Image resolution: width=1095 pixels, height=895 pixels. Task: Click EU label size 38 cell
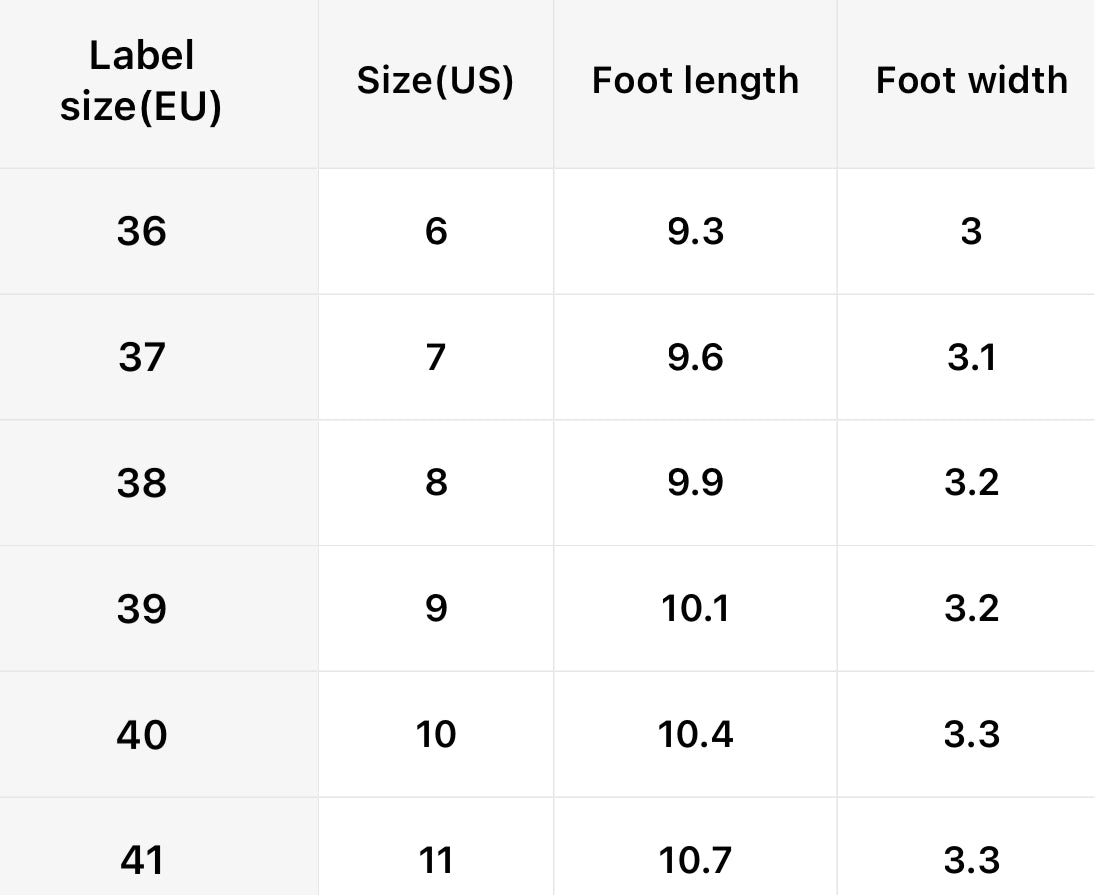click(x=141, y=483)
